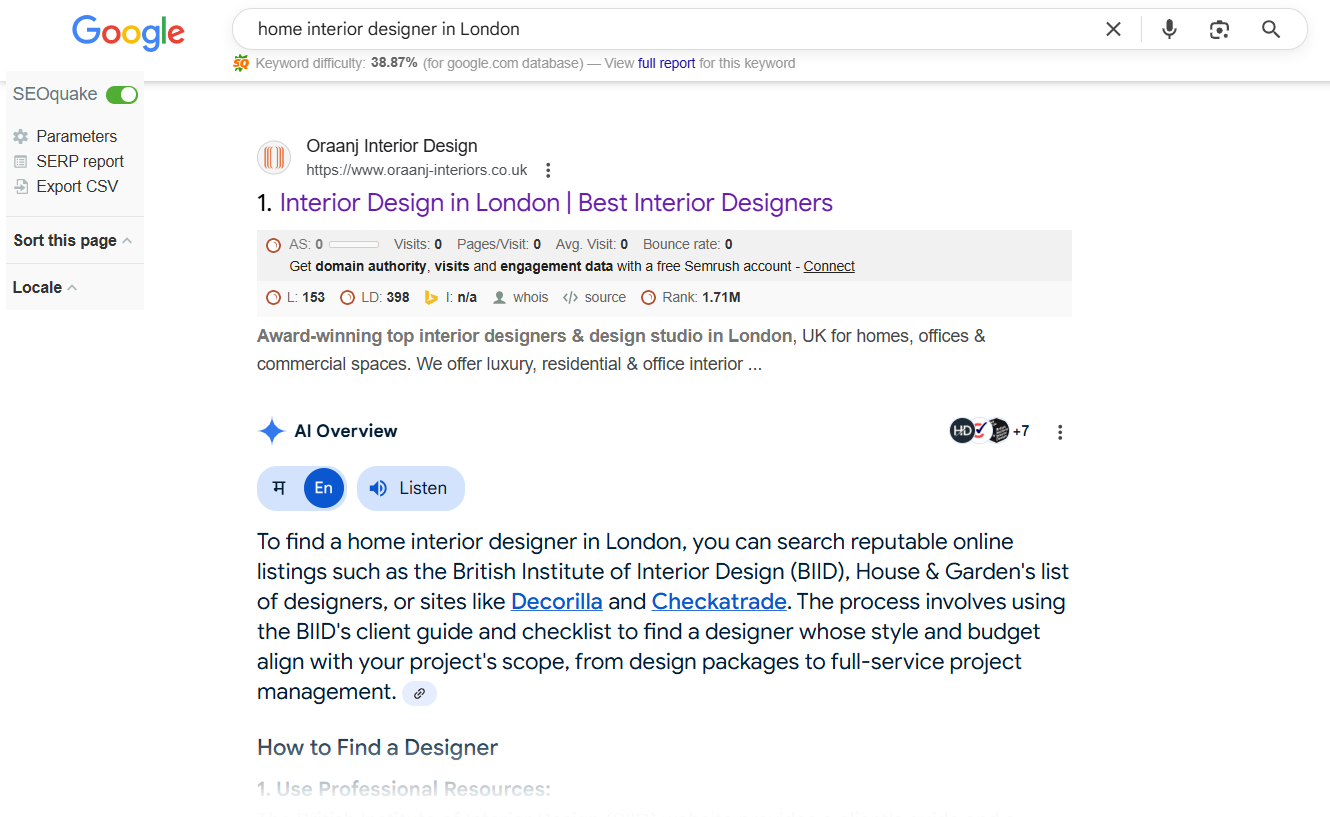Select English language in AI Overview
This screenshot has height=817, width=1330.
[x=323, y=488]
